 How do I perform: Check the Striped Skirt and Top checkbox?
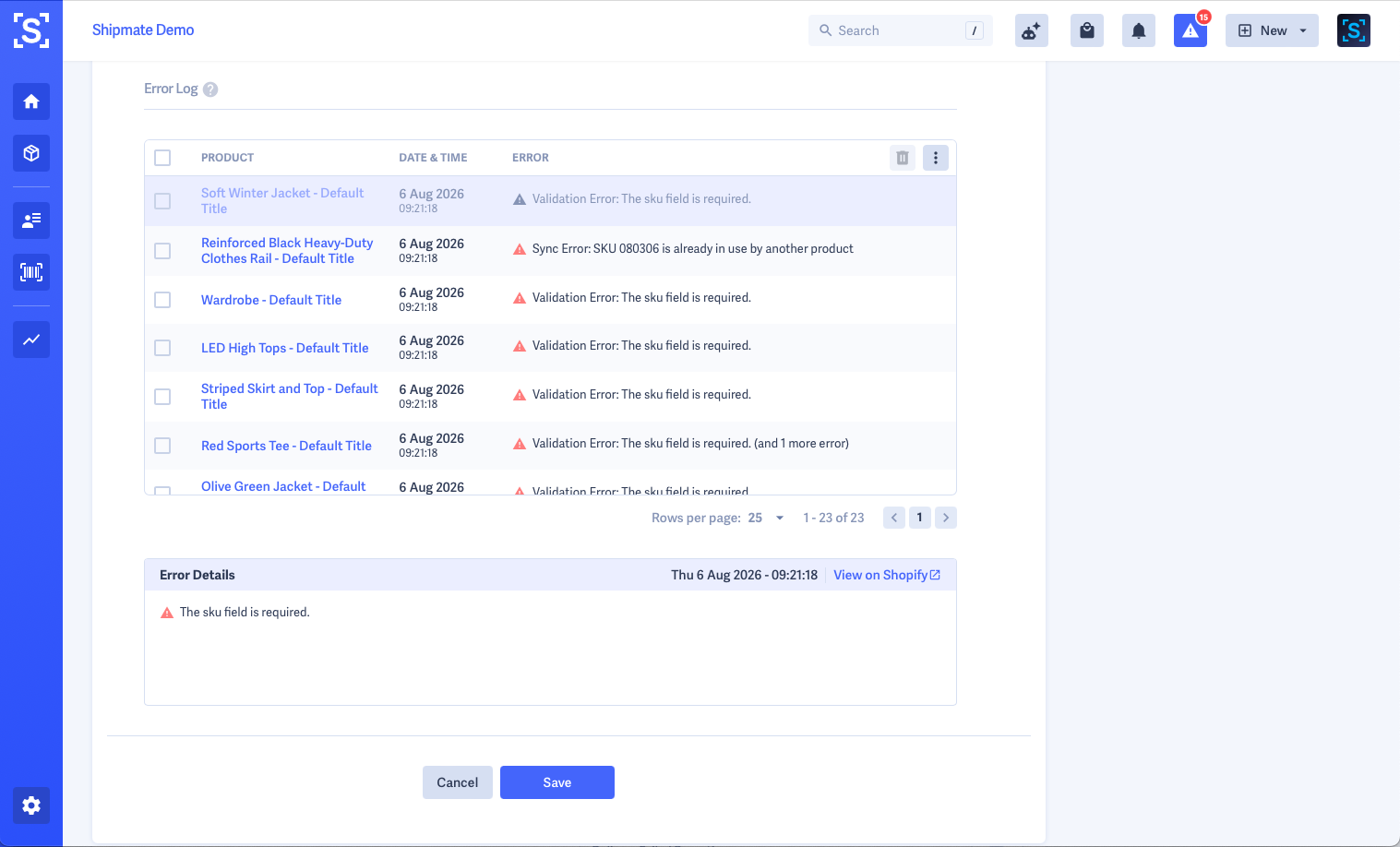162,397
